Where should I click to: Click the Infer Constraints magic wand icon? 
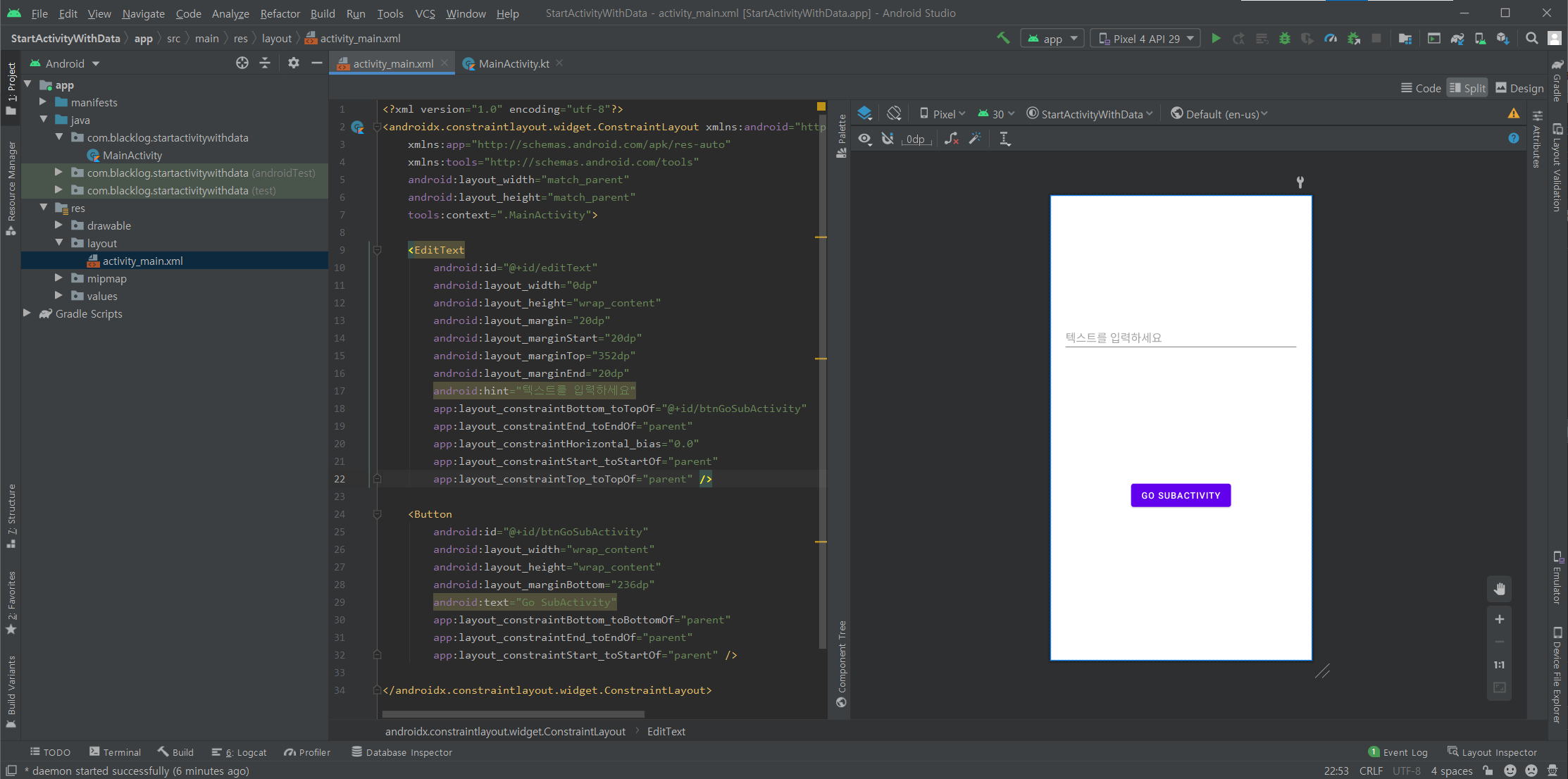point(975,139)
